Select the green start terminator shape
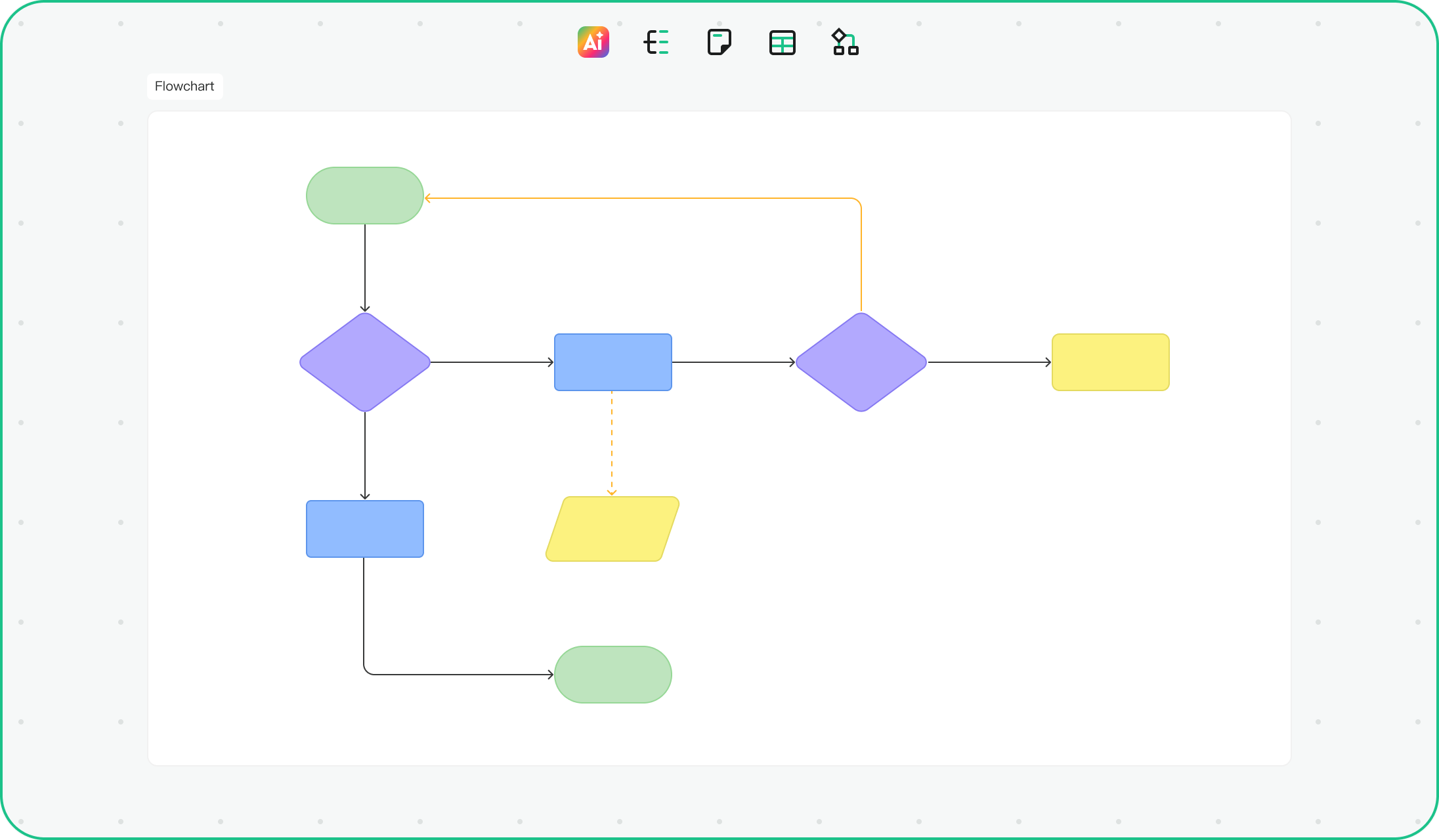This screenshot has width=1439, height=840. coord(364,195)
